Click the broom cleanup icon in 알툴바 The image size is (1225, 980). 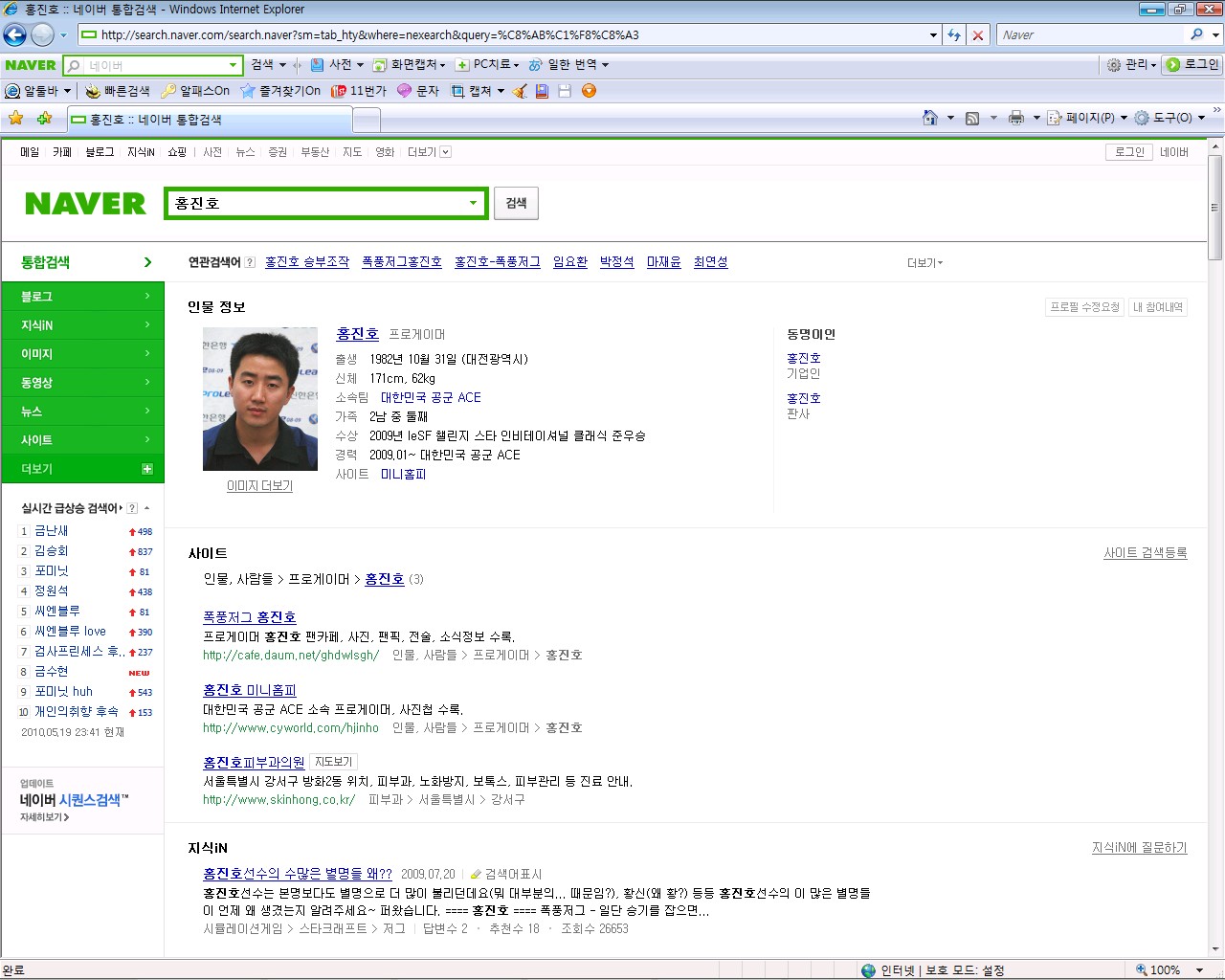pos(520,91)
